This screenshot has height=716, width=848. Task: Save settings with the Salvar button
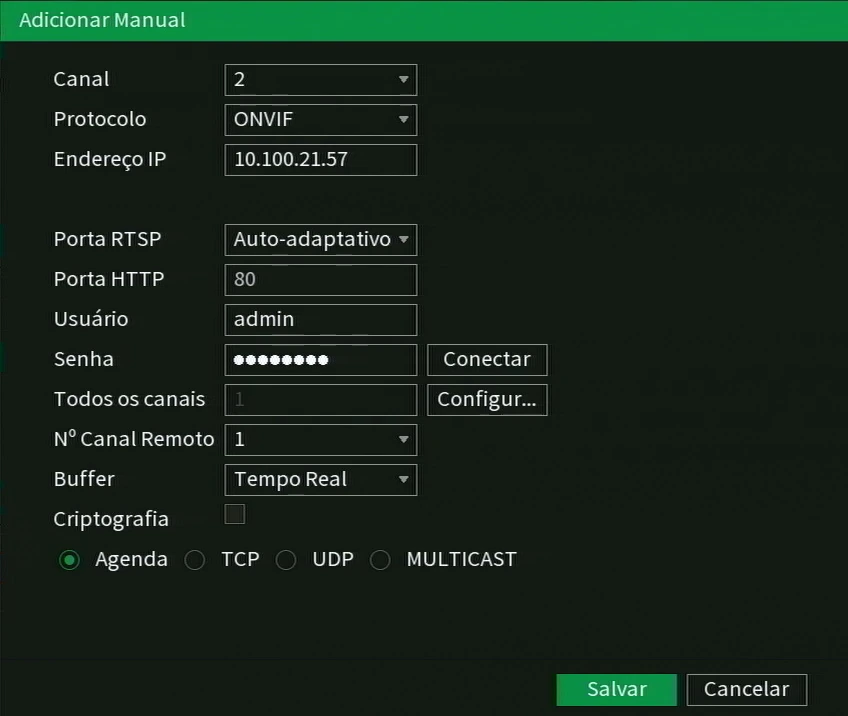click(x=617, y=690)
